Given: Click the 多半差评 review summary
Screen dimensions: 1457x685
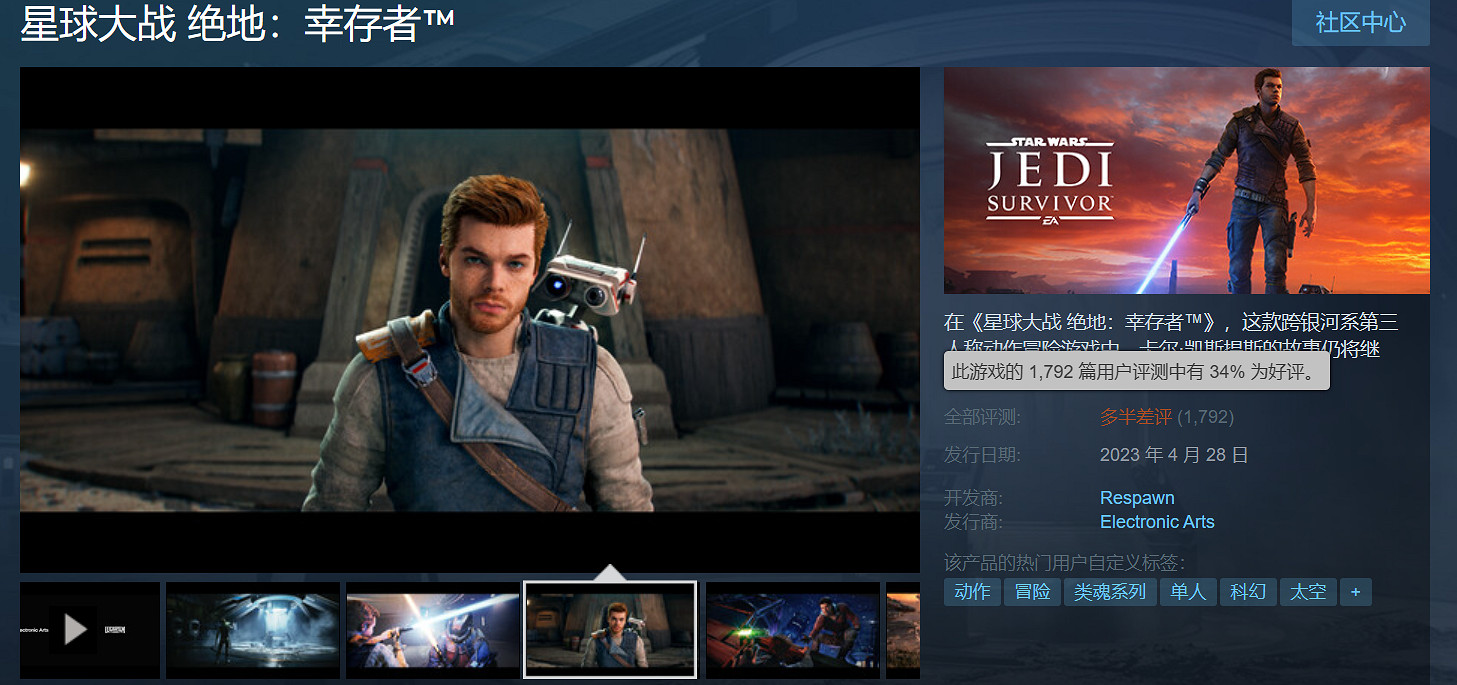Looking at the screenshot, I should [x=1135, y=417].
